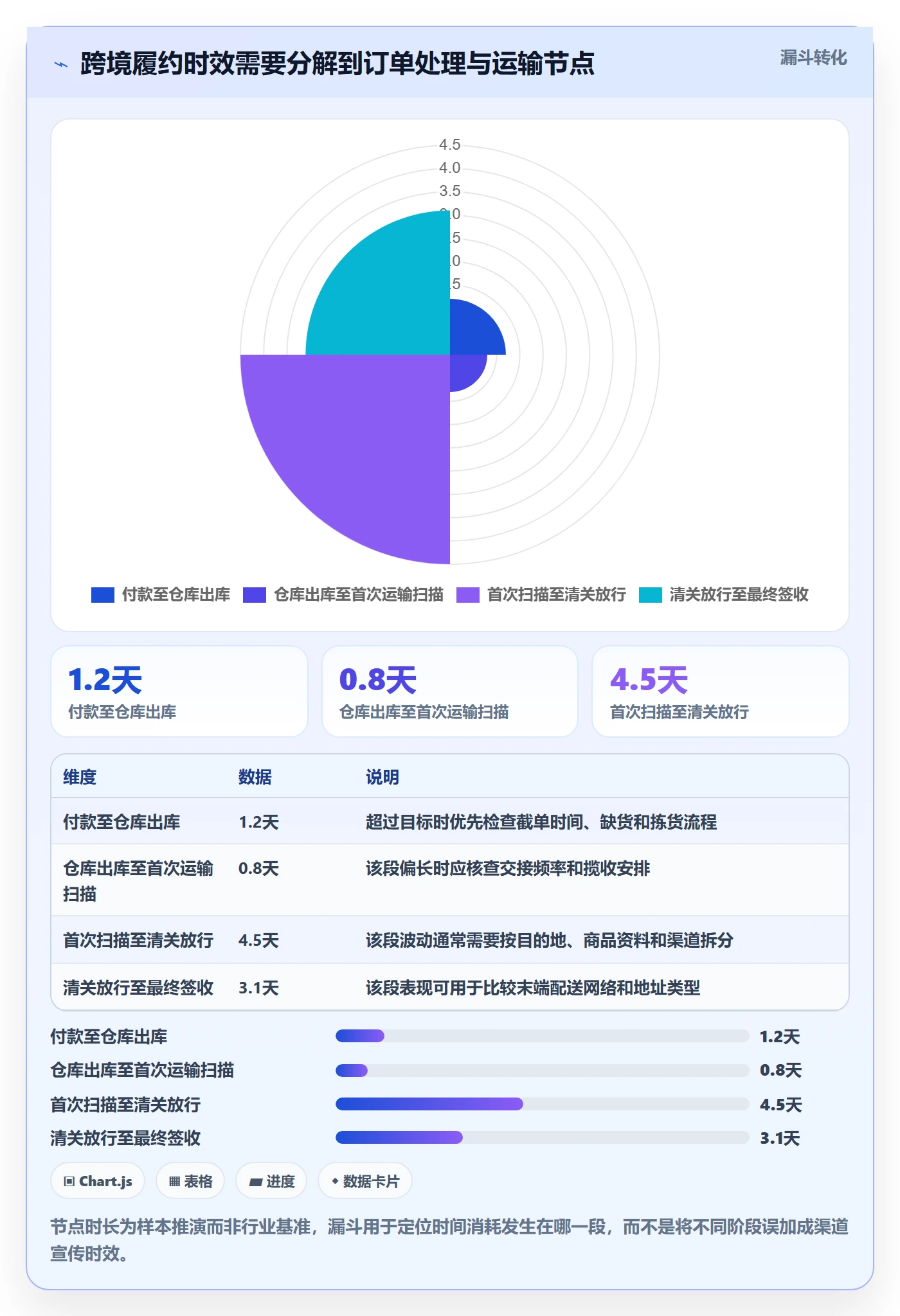Click progress value label 4.5天
The image size is (900, 1316).
click(780, 1105)
